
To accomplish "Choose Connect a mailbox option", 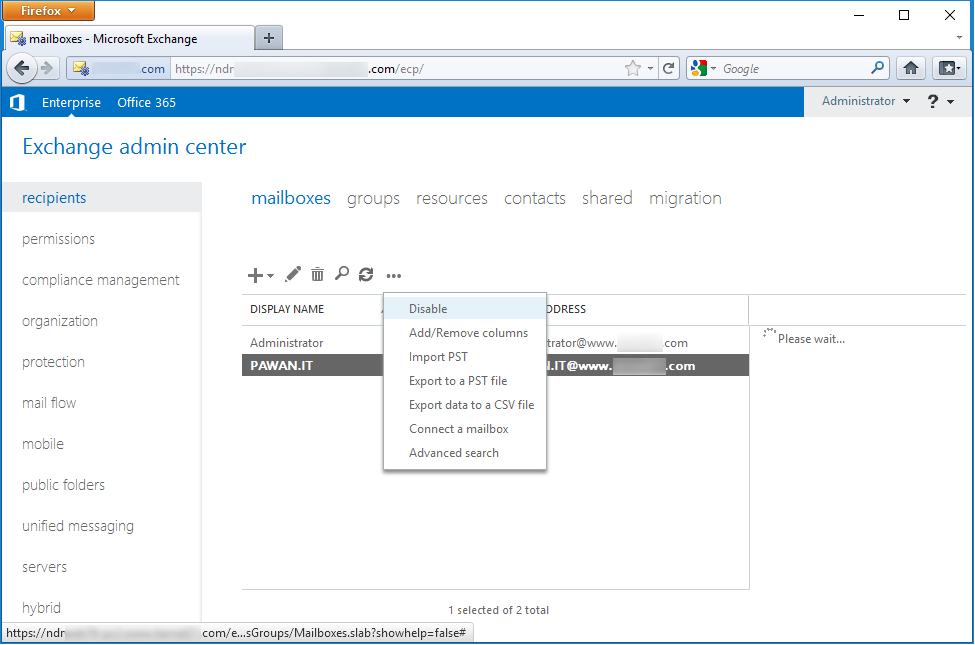I will [464, 429].
